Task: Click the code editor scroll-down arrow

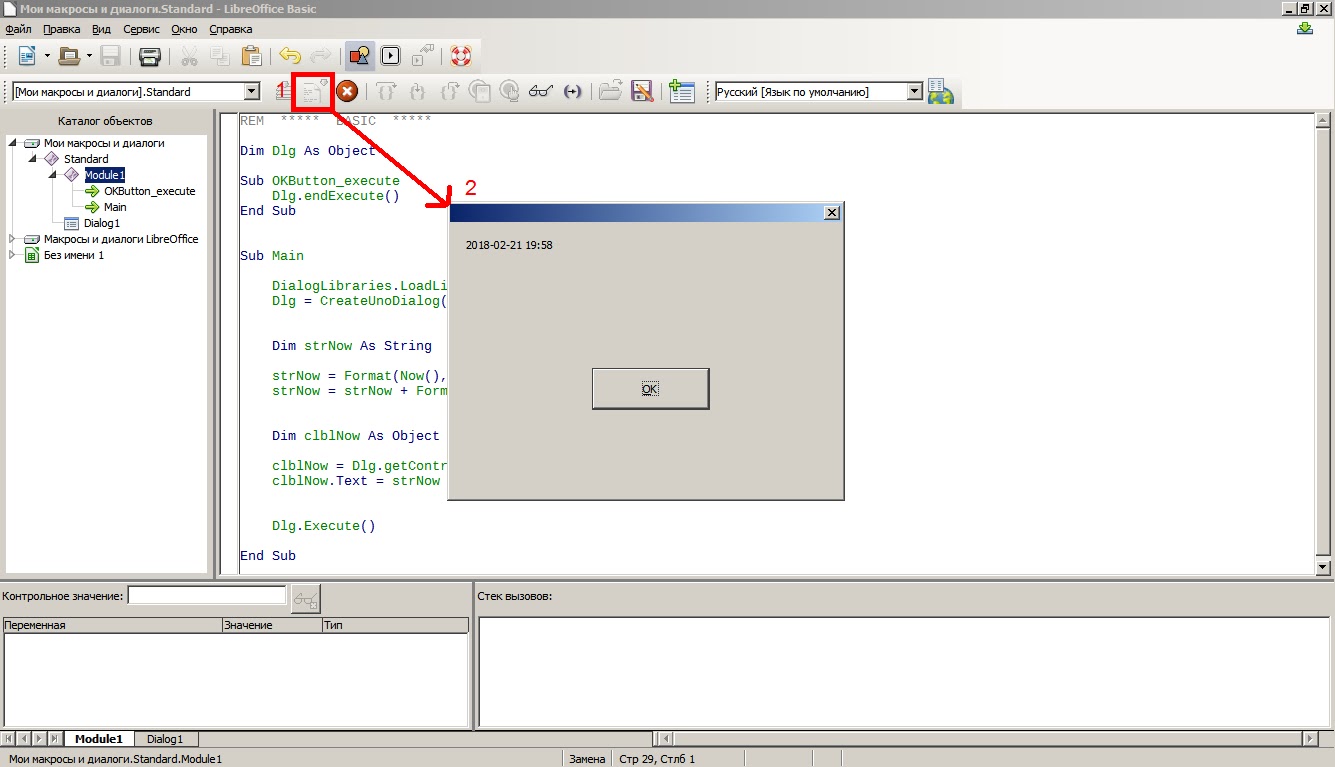Action: 1323,567
